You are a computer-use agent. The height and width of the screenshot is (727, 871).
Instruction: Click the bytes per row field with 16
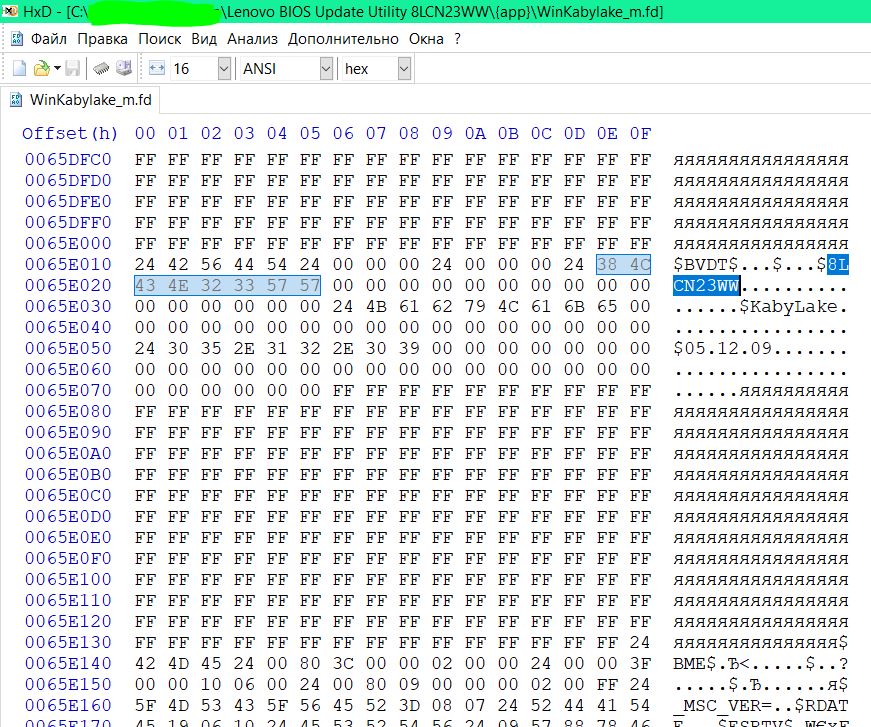[194, 69]
